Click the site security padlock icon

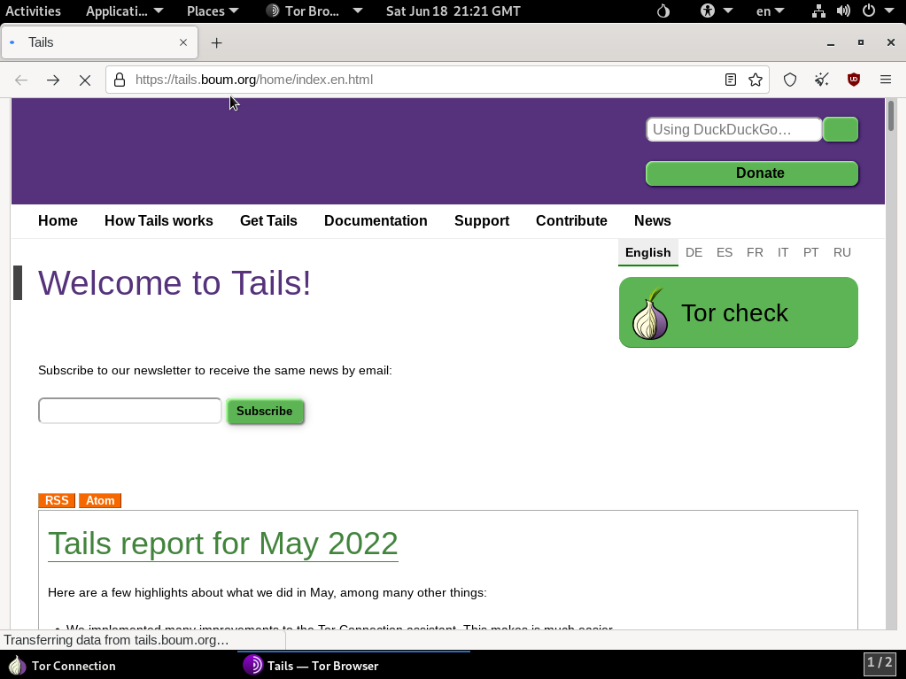tap(120, 80)
